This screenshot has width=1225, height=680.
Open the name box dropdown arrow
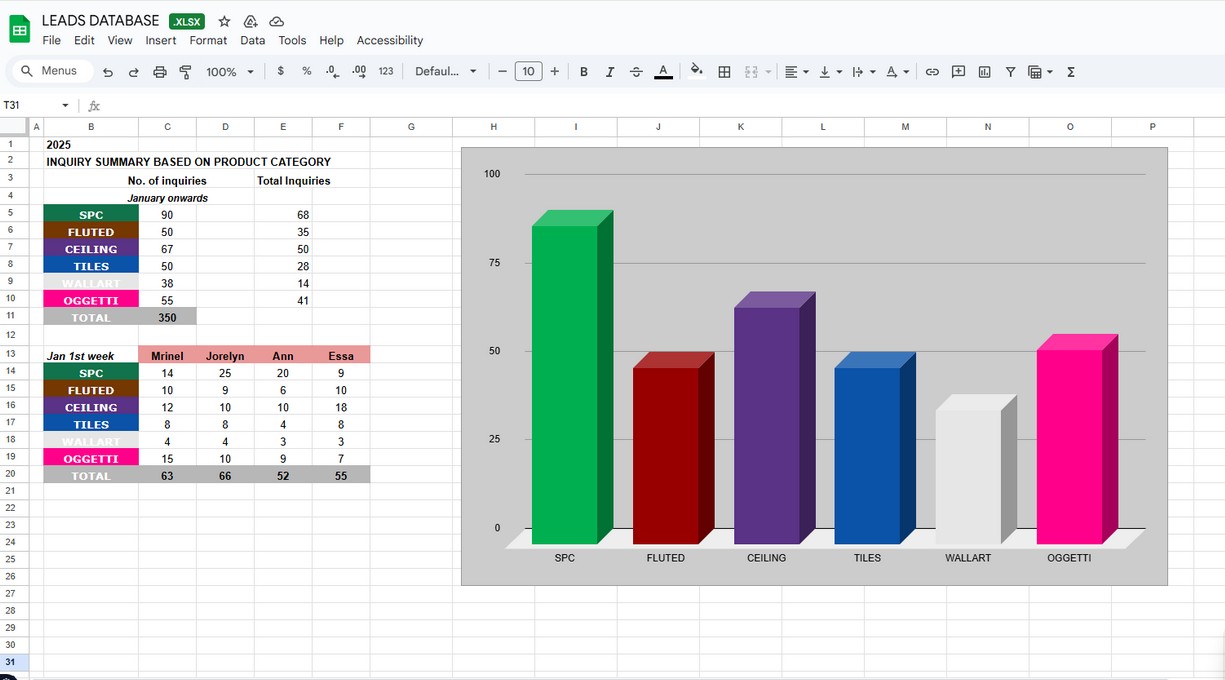tap(65, 105)
